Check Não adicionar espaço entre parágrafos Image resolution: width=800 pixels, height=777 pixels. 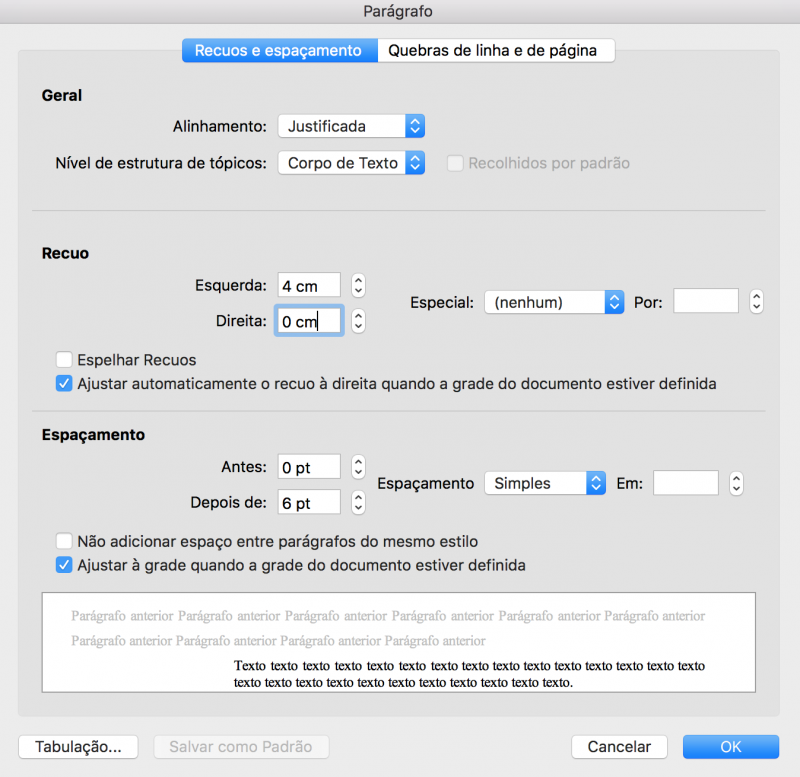(x=65, y=541)
